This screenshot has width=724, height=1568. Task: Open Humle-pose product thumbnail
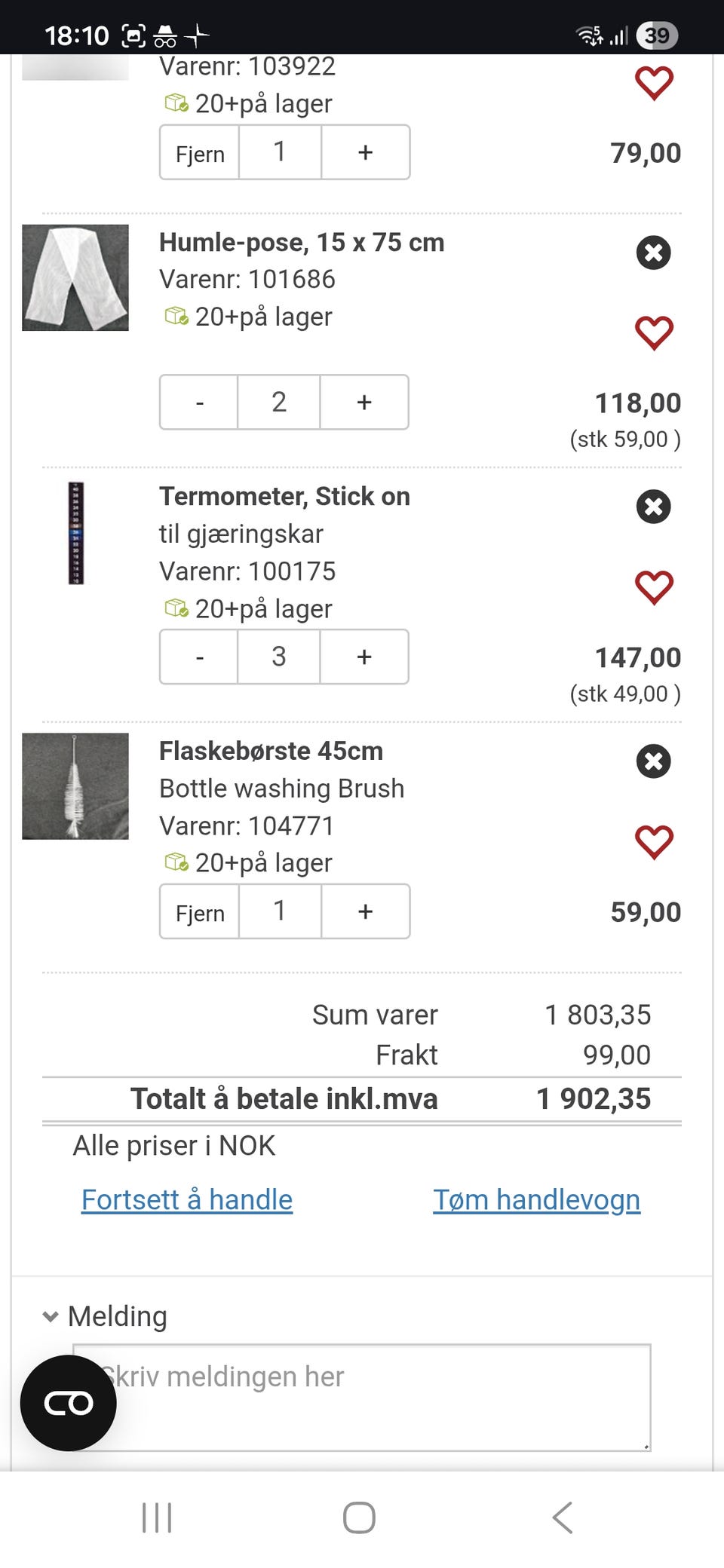click(x=75, y=277)
